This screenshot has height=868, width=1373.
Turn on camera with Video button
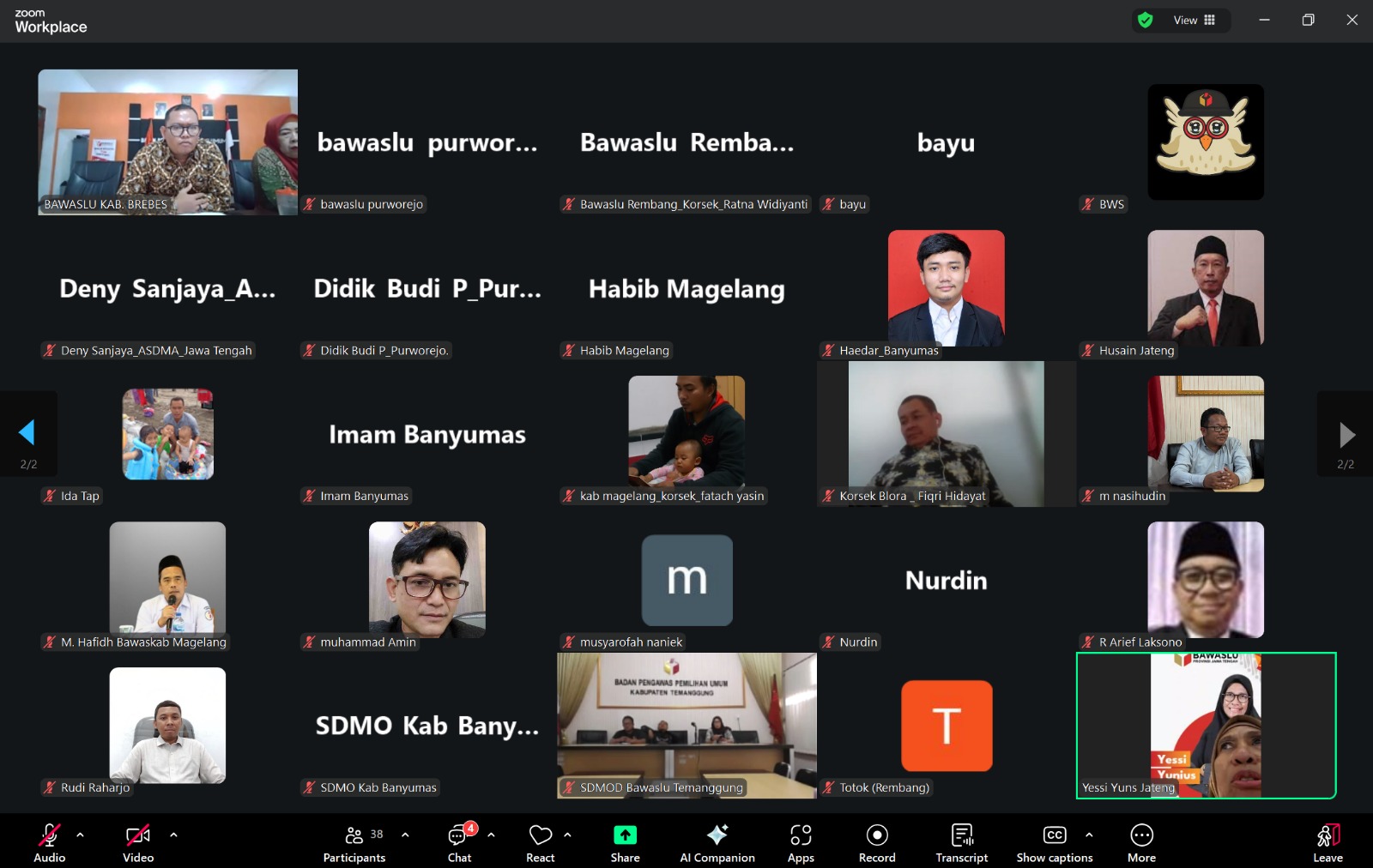(137, 843)
